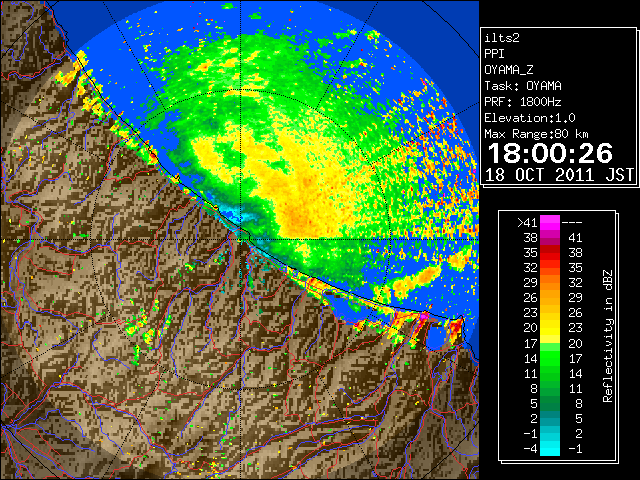
Task: Click the PPI scan type label
Action: (494, 54)
